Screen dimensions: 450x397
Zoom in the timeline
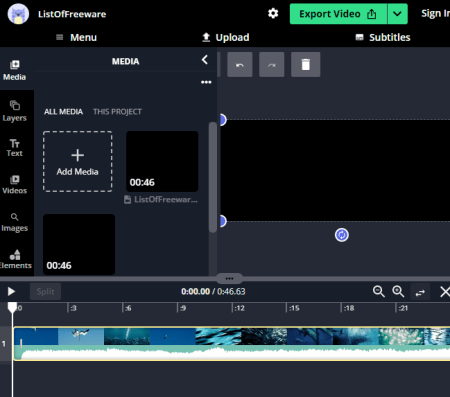click(398, 292)
